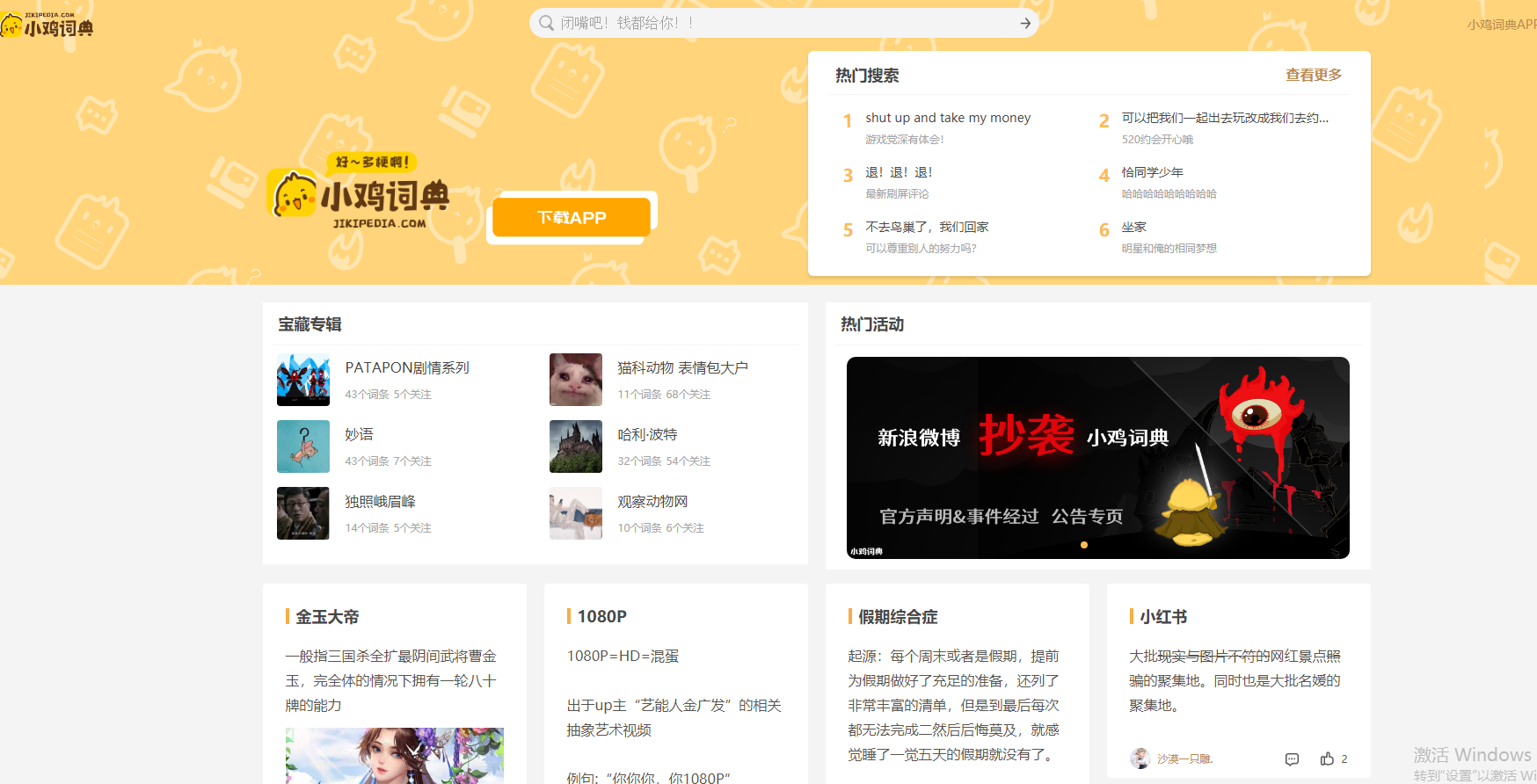Click the search submit arrow icon
The width and height of the screenshot is (1537, 784).
tap(1025, 24)
